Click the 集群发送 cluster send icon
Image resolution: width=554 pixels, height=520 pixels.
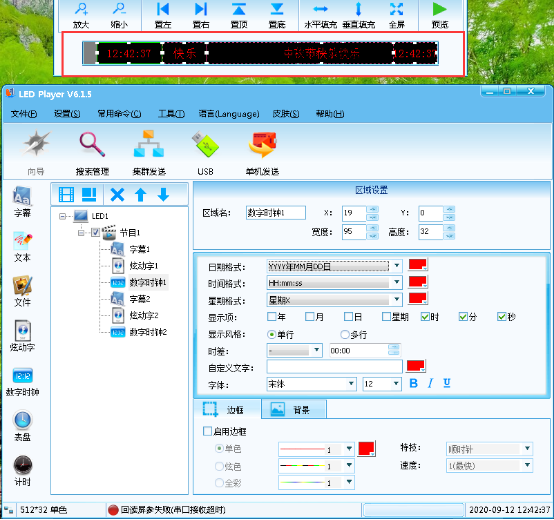[149, 153]
